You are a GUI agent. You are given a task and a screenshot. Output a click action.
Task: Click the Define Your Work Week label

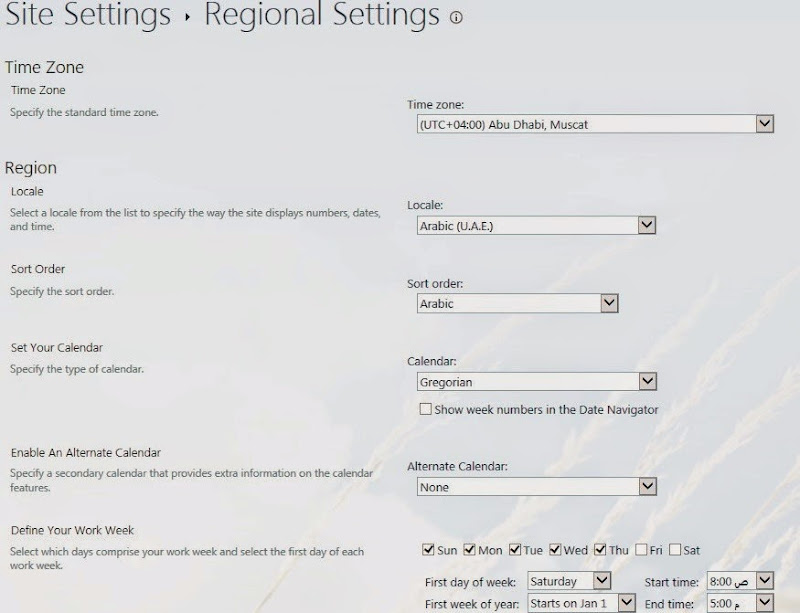pyautogui.click(x=72, y=530)
